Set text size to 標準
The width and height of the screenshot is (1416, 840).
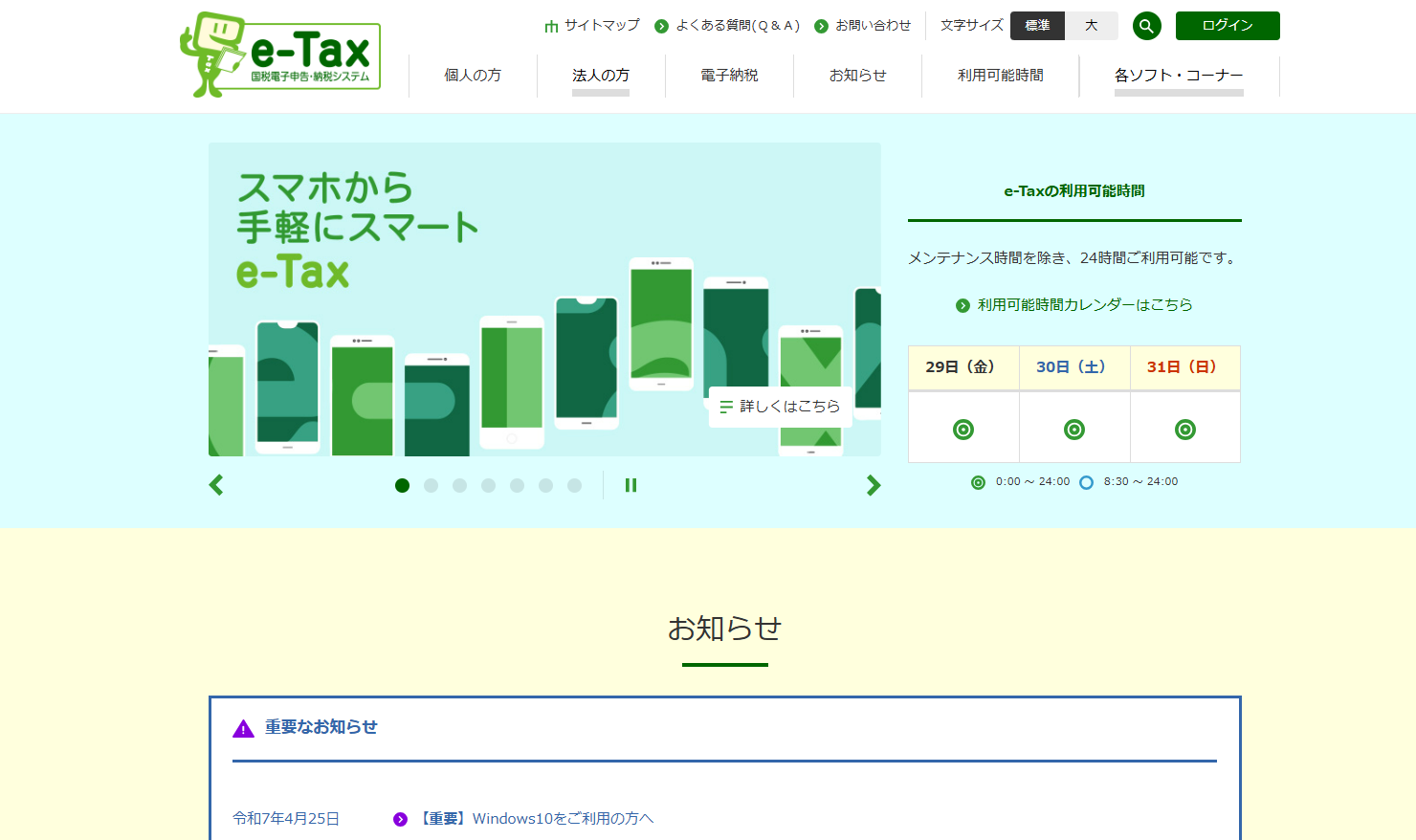[x=1037, y=26]
